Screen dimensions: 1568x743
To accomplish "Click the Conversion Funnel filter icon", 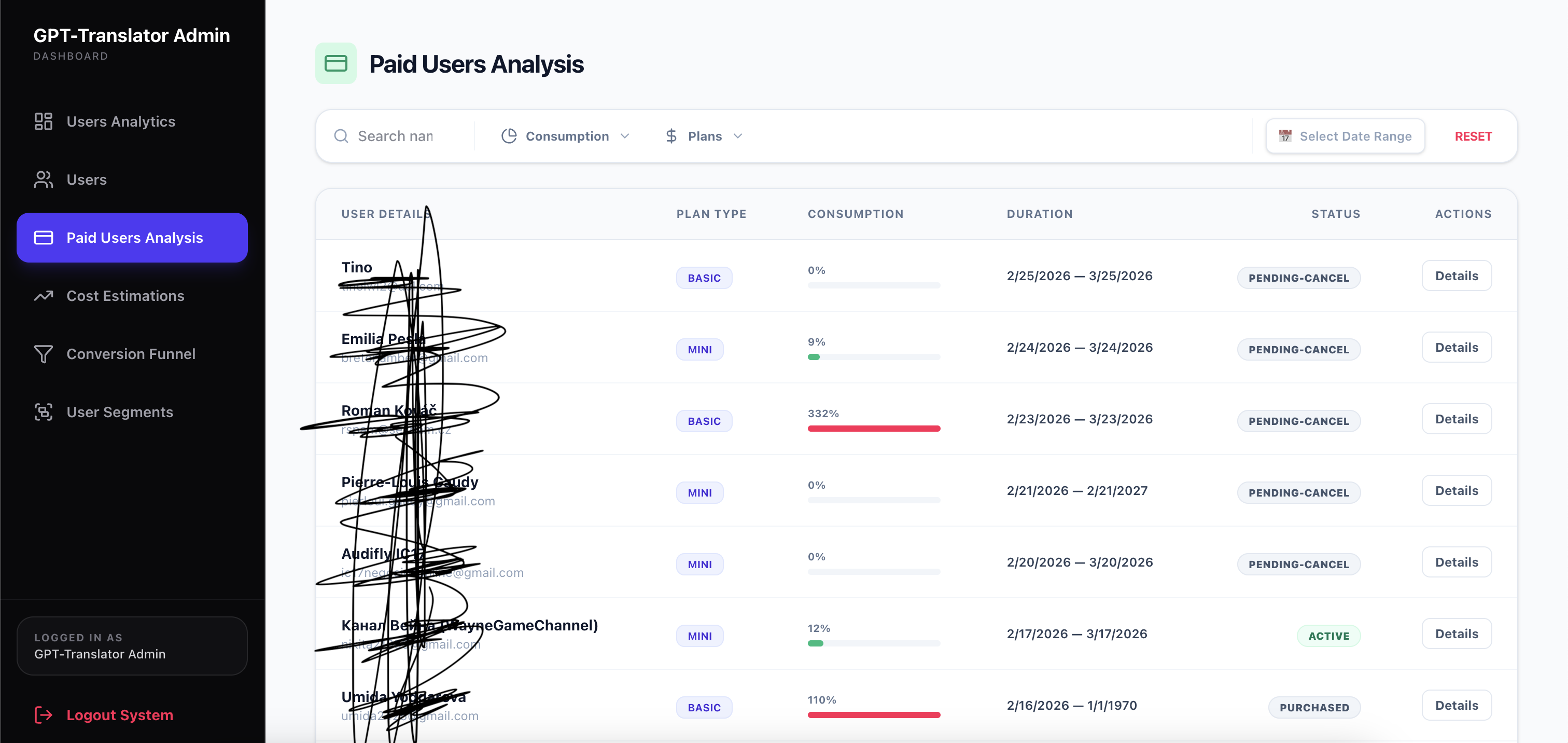I will coord(43,354).
